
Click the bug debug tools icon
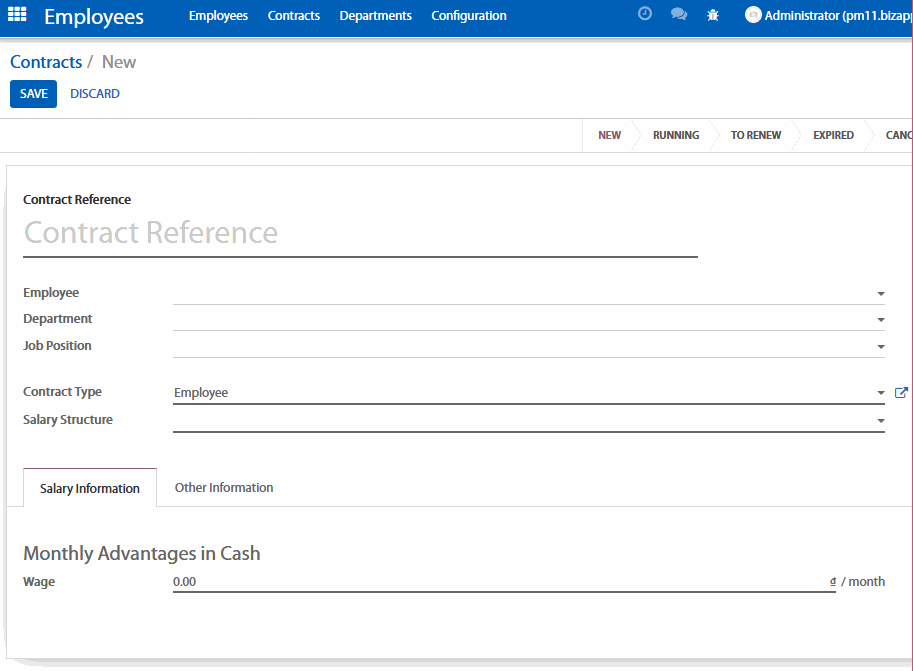tap(713, 15)
